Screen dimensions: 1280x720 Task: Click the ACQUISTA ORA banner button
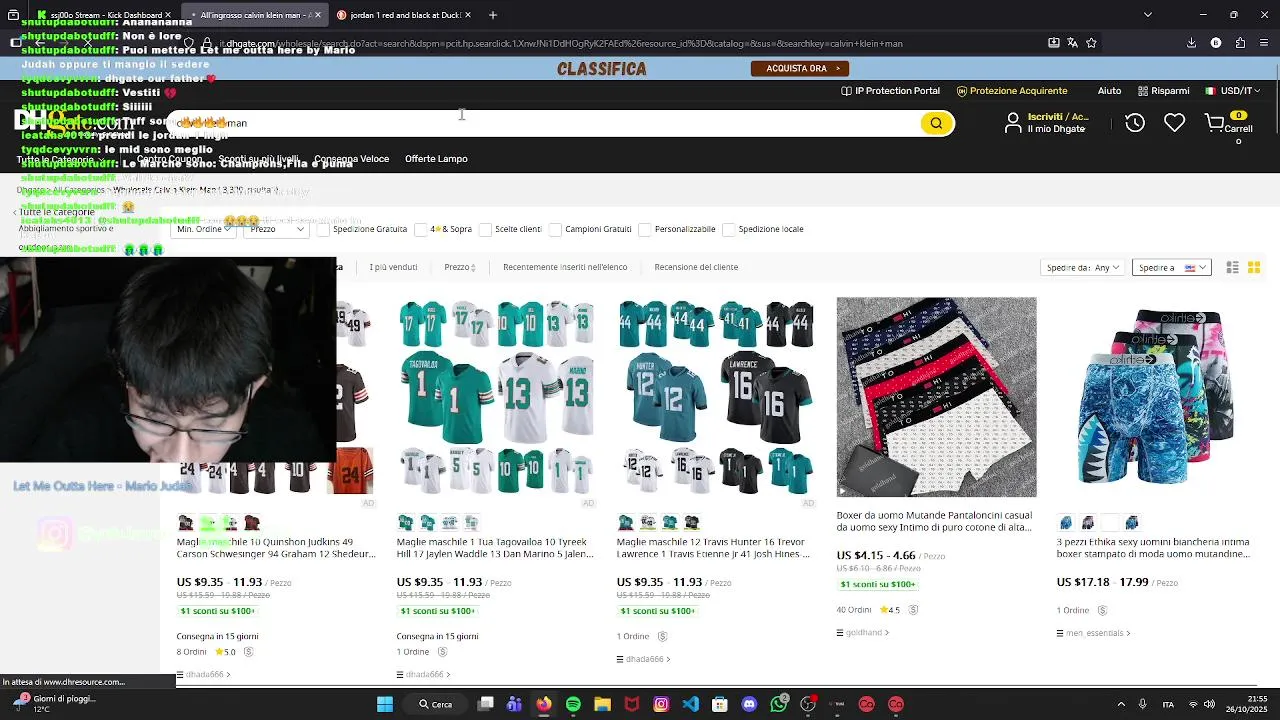tap(800, 68)
